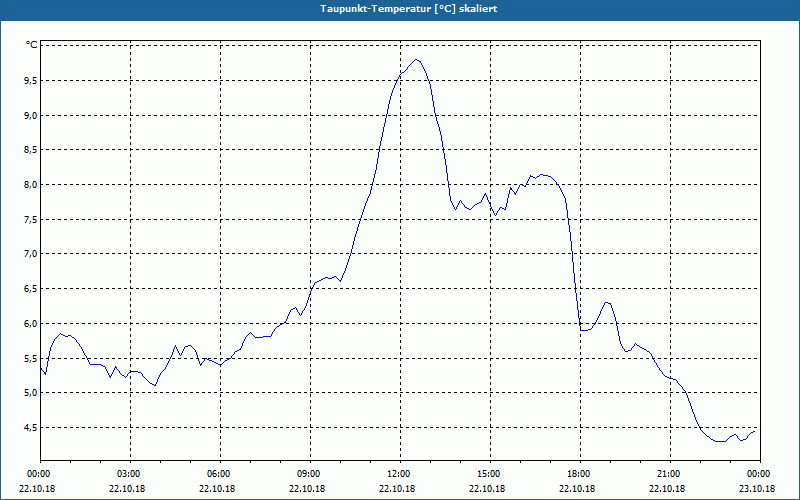Select the 8,0 y-axis value
Screen dimensions: 800x500
point(31,185)
